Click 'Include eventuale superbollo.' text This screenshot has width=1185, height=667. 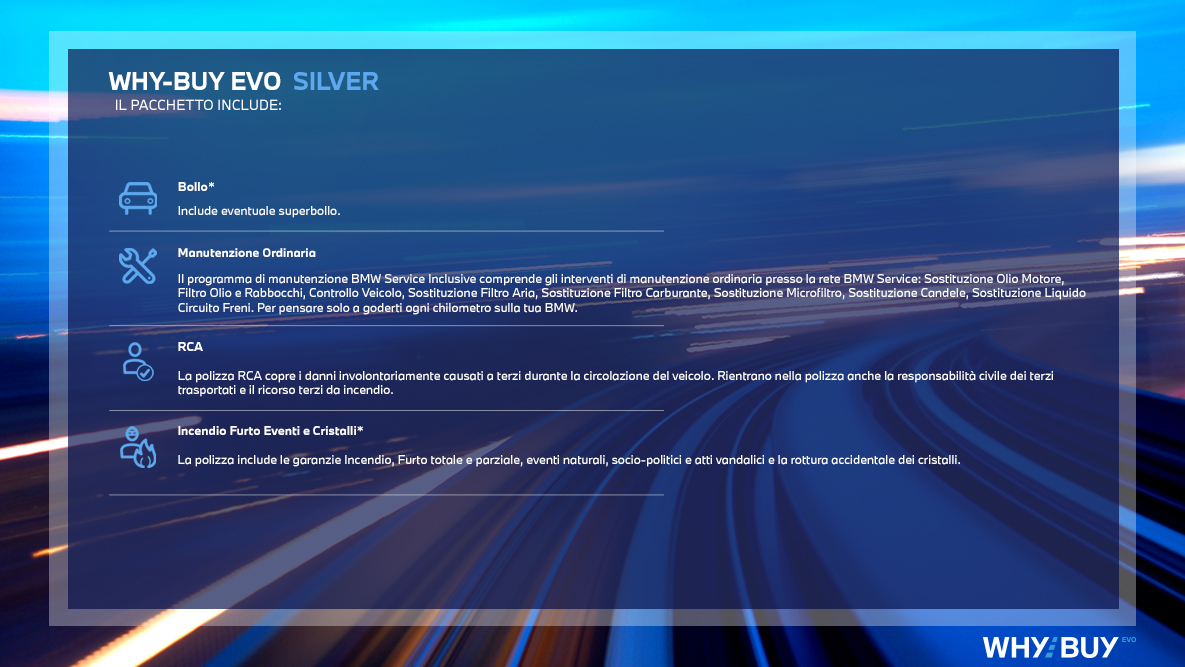tap(258, 211)
